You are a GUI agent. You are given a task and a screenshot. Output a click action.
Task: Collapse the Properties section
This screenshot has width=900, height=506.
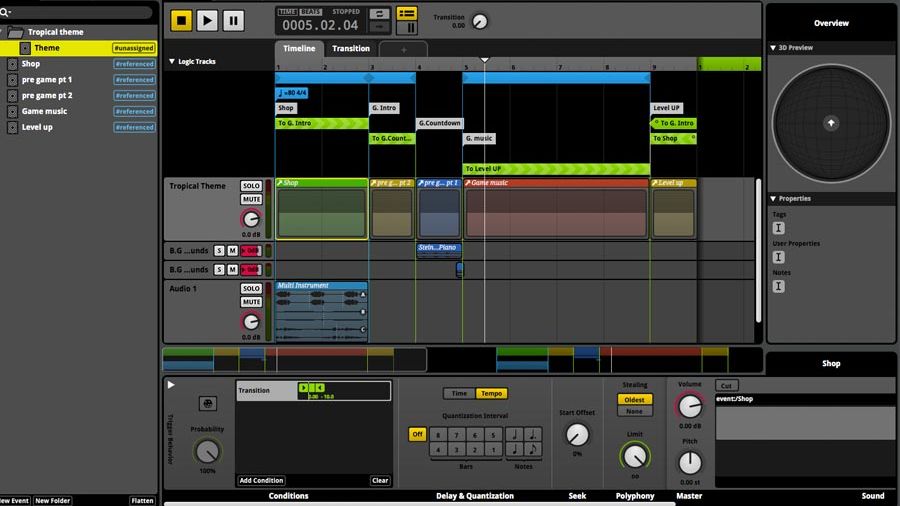point(773,198)
